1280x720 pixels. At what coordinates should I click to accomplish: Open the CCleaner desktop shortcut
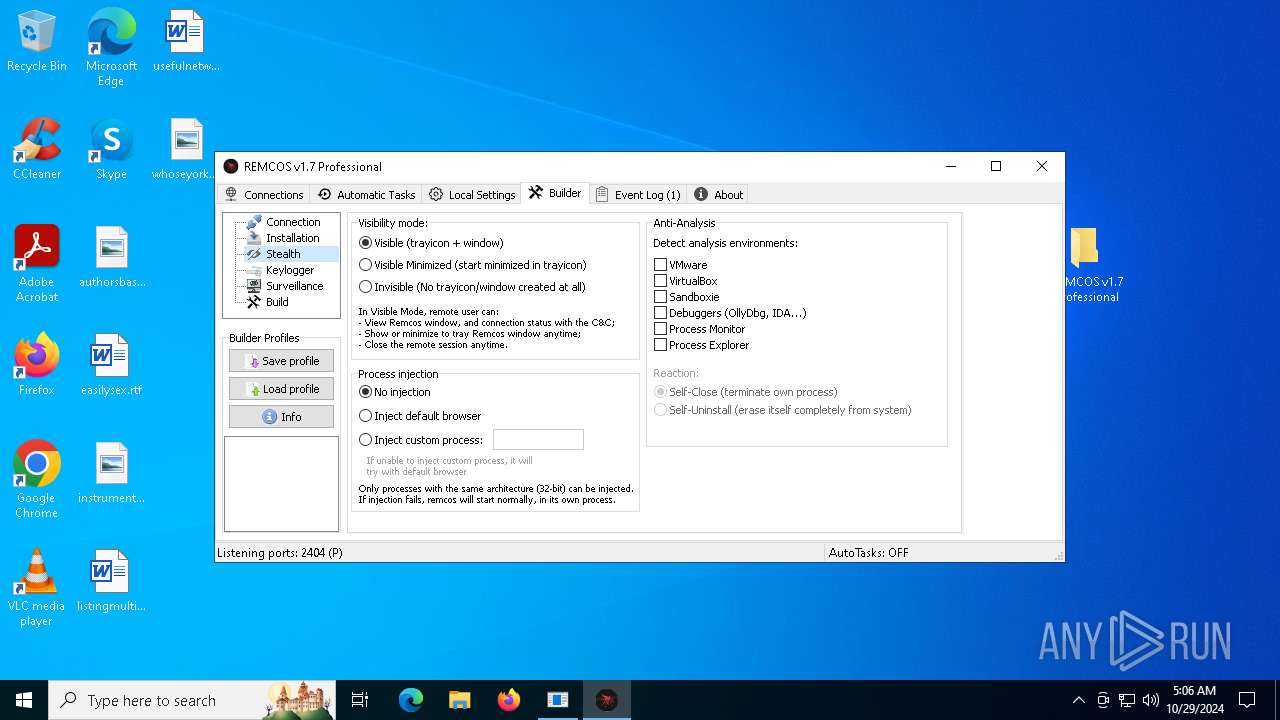pos(37,150)
